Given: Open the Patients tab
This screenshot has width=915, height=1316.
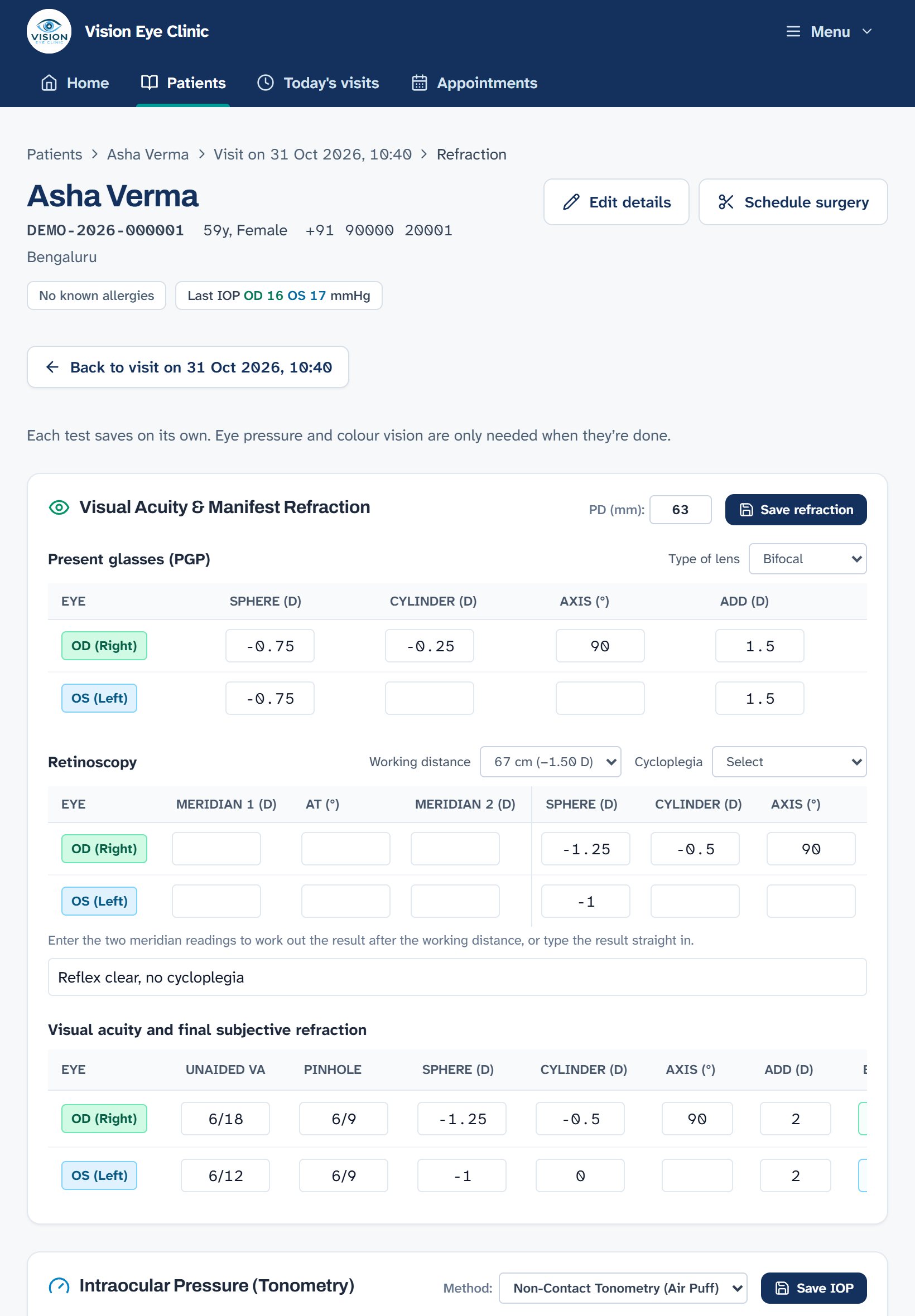Looking at the screenshot, I should pyautogui.click(x=183, y=83).
